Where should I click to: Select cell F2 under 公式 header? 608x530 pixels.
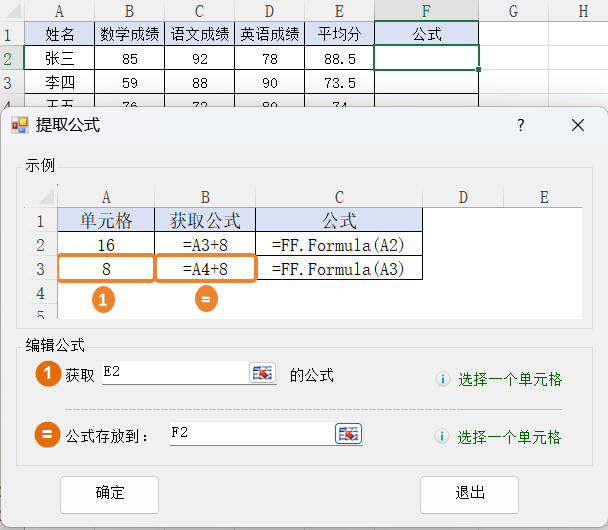click(427, 58)
